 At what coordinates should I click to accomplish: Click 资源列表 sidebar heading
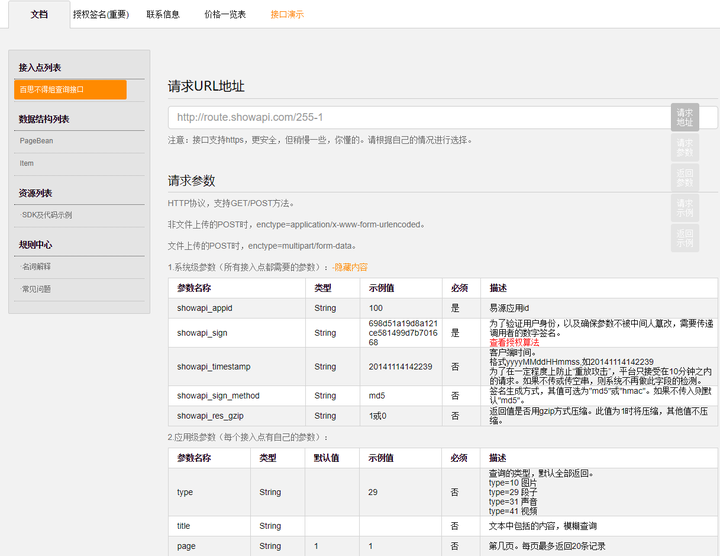[35, 193]
